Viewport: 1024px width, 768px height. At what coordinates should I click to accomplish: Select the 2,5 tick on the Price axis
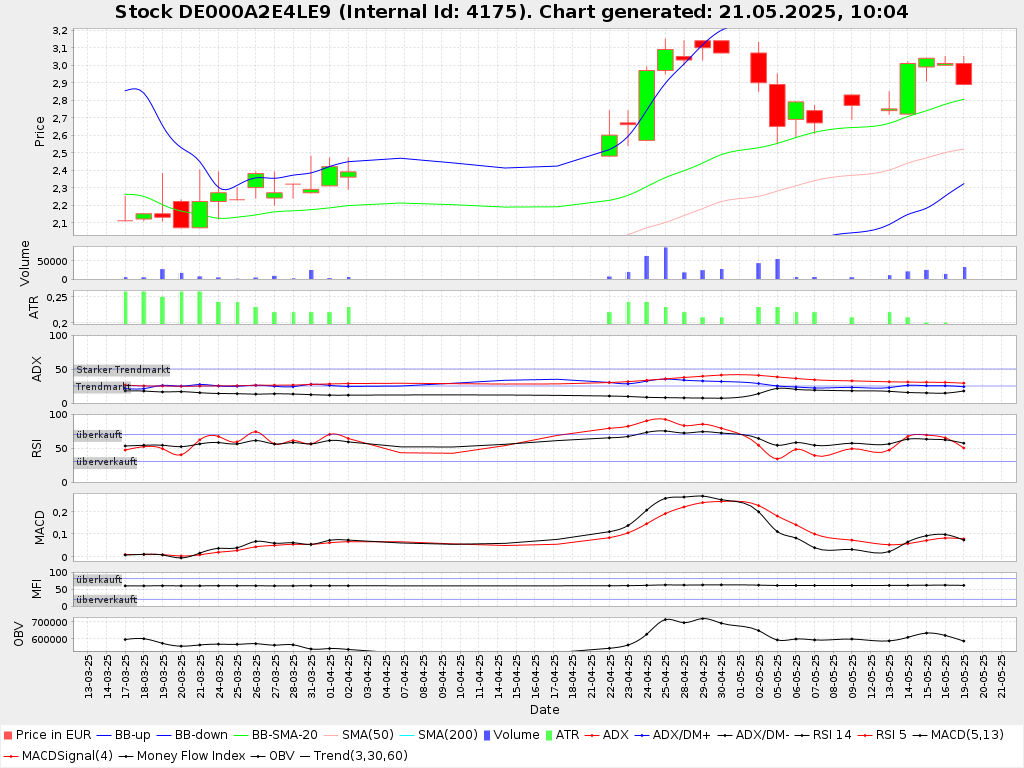coord(59,153)
